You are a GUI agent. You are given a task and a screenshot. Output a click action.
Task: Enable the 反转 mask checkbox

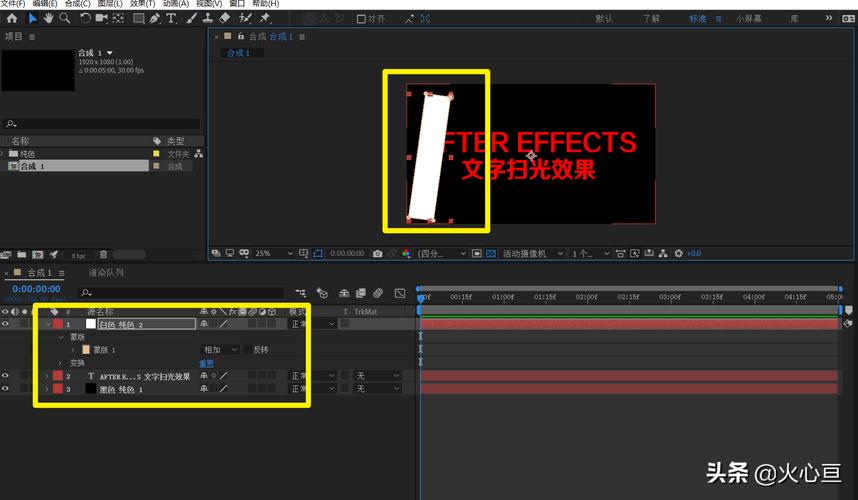[247, 350]
